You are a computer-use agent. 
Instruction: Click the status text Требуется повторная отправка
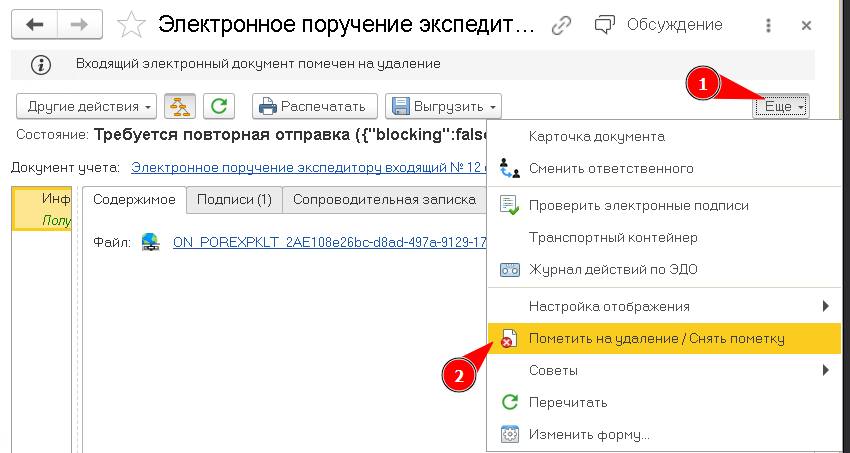(289, 134)
